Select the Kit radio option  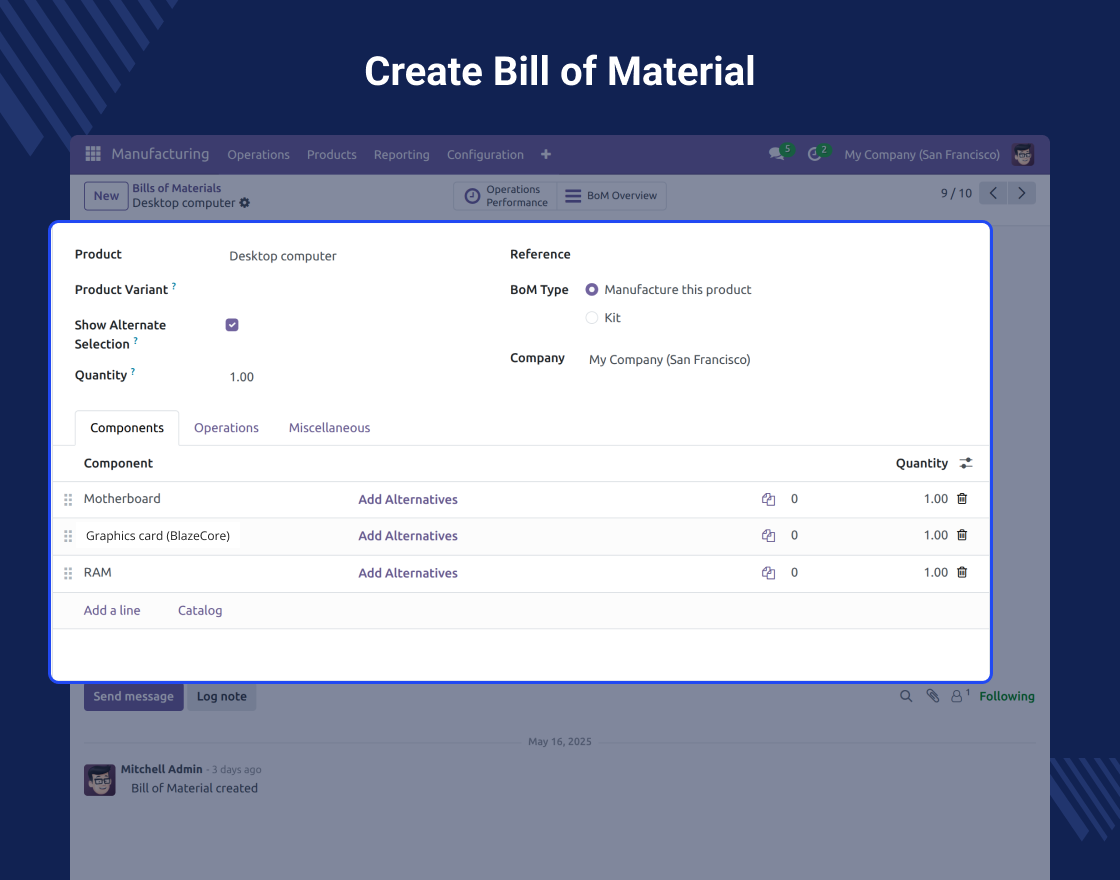coord(591,318)
